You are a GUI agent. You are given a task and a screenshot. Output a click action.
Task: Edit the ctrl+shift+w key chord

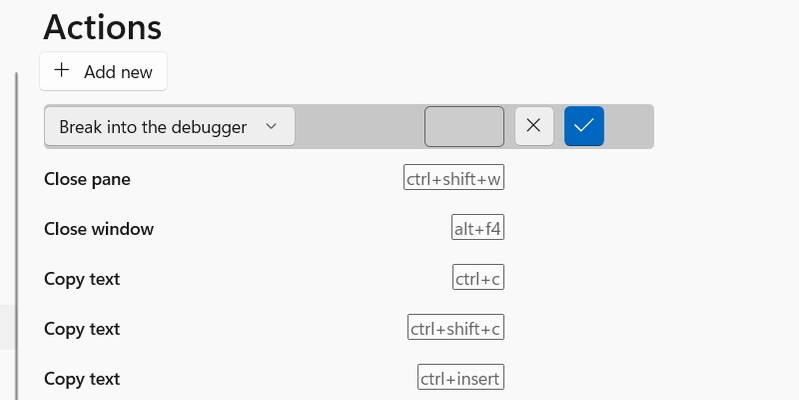coord(453,179)
